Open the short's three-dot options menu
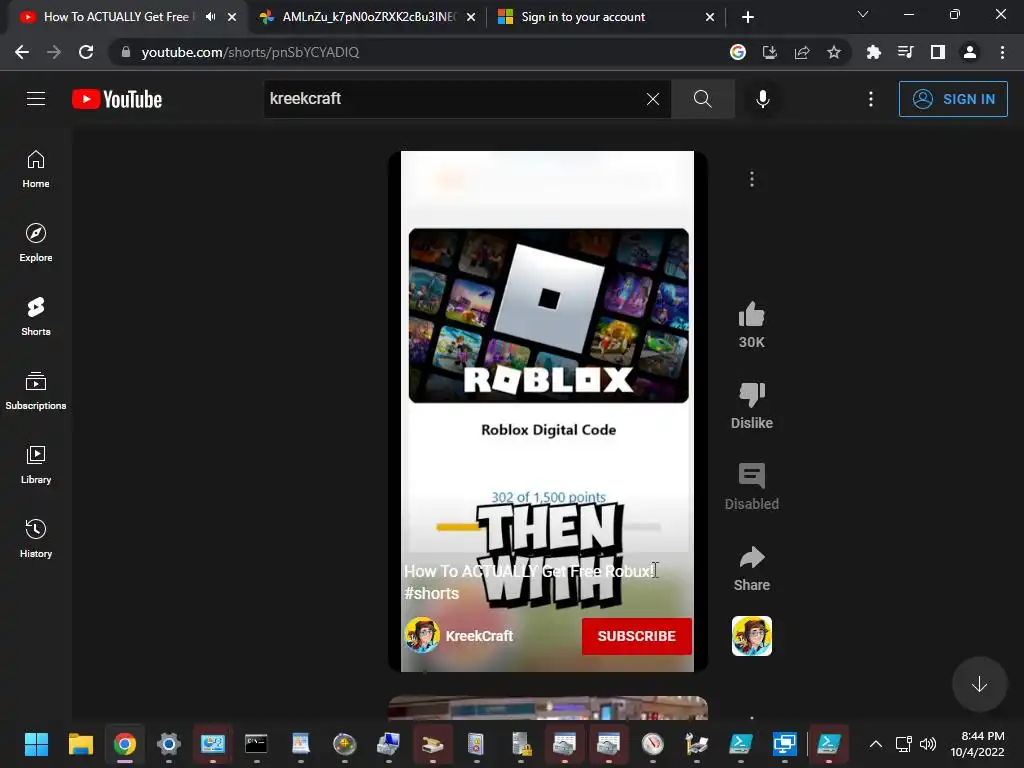Image resolution: width=1024 pixels, height=768 pixels. 752,179
